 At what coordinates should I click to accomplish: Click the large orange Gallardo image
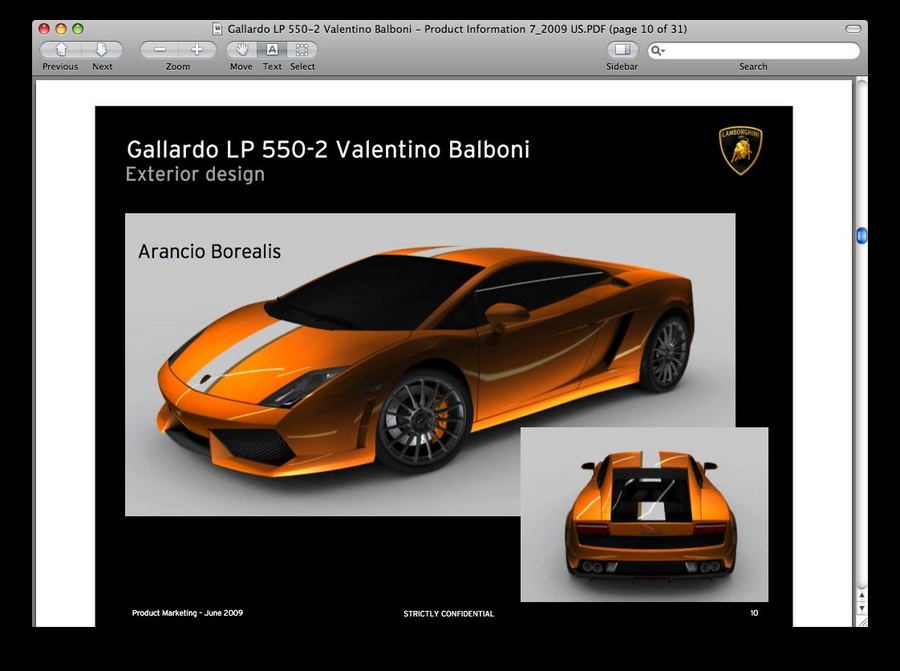click(400, 360)
